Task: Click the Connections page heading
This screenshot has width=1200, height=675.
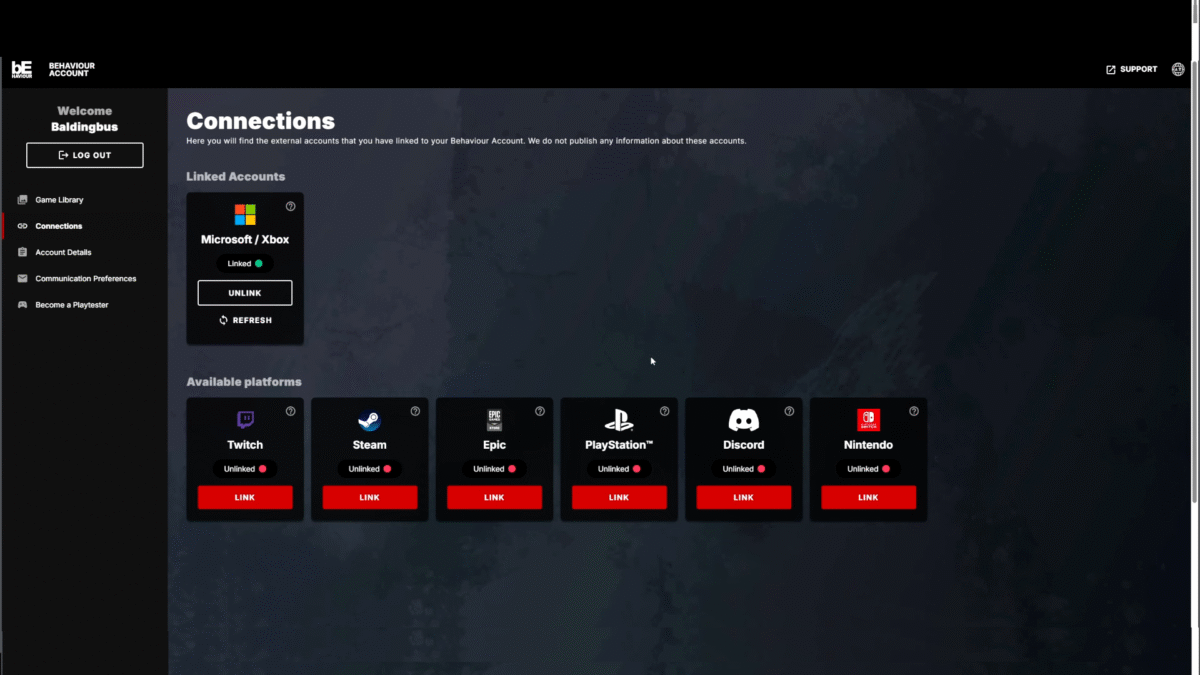Action: [260, 121]
